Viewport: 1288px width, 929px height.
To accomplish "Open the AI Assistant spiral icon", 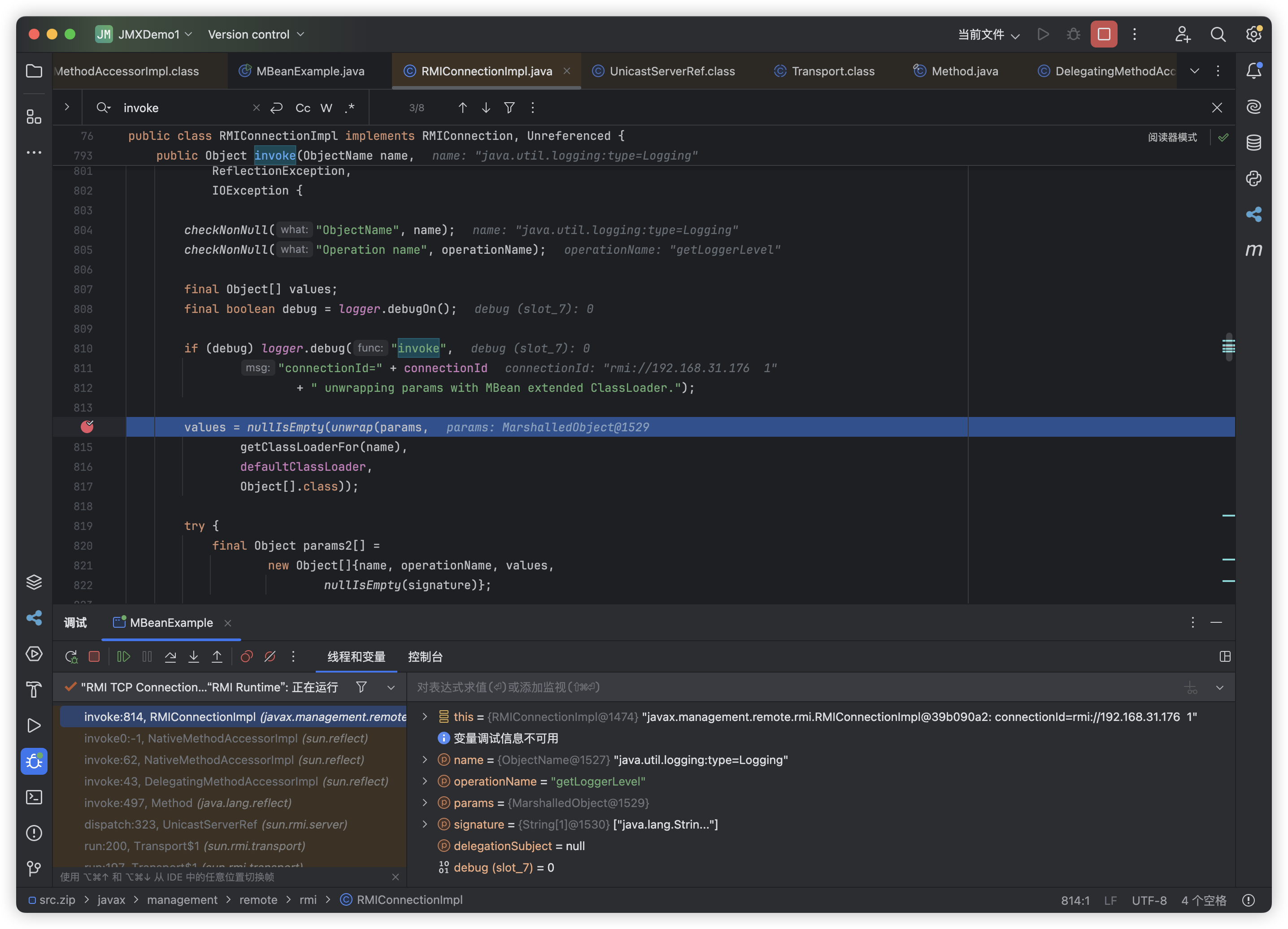I will point(1253,107).
